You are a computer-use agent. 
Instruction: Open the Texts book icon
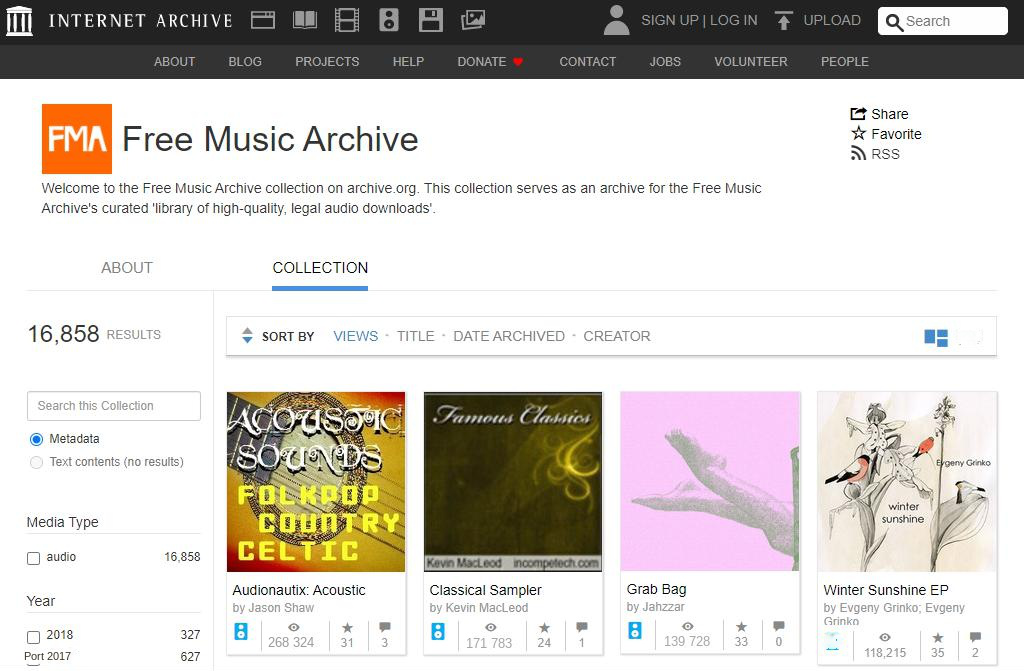305,19
